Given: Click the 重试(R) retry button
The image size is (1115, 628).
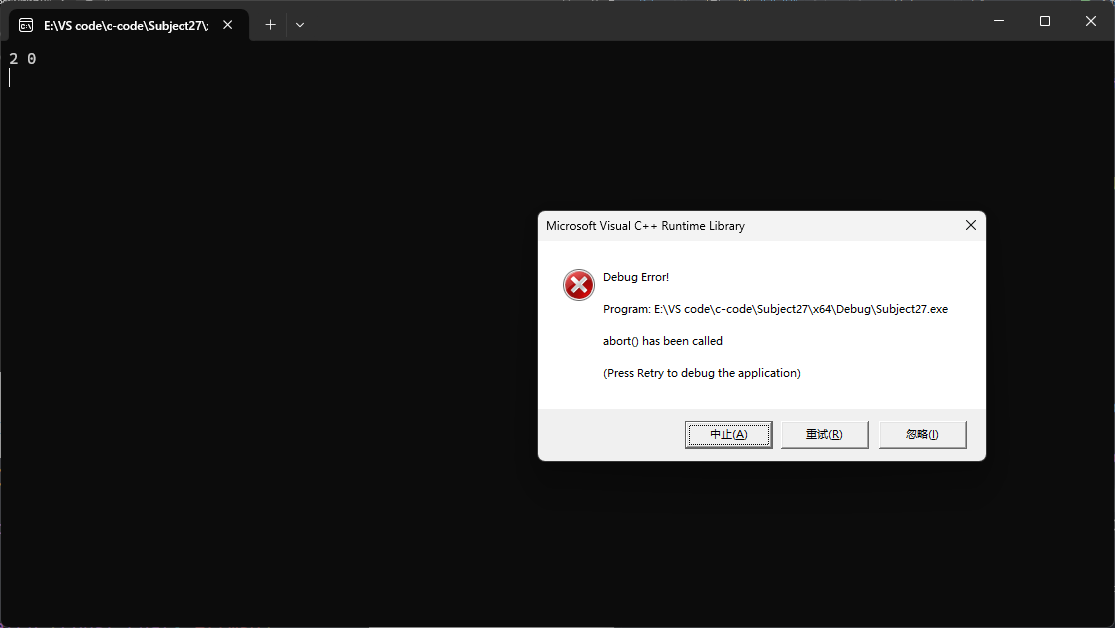Looking at the screenshot, I should tap(824, 435).
